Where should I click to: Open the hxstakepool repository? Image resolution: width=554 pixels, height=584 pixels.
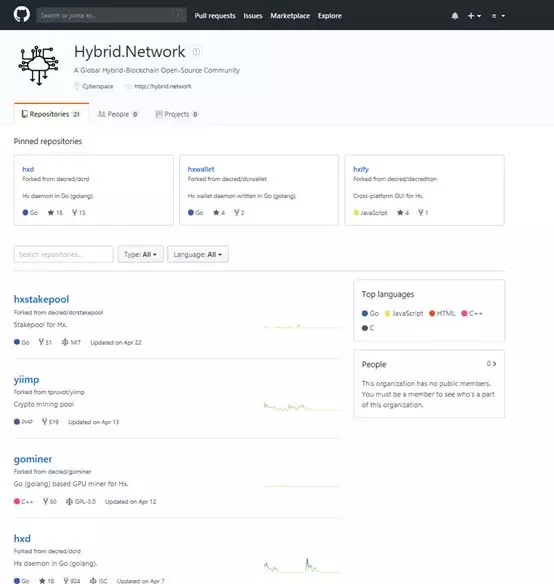coord(41,299)
